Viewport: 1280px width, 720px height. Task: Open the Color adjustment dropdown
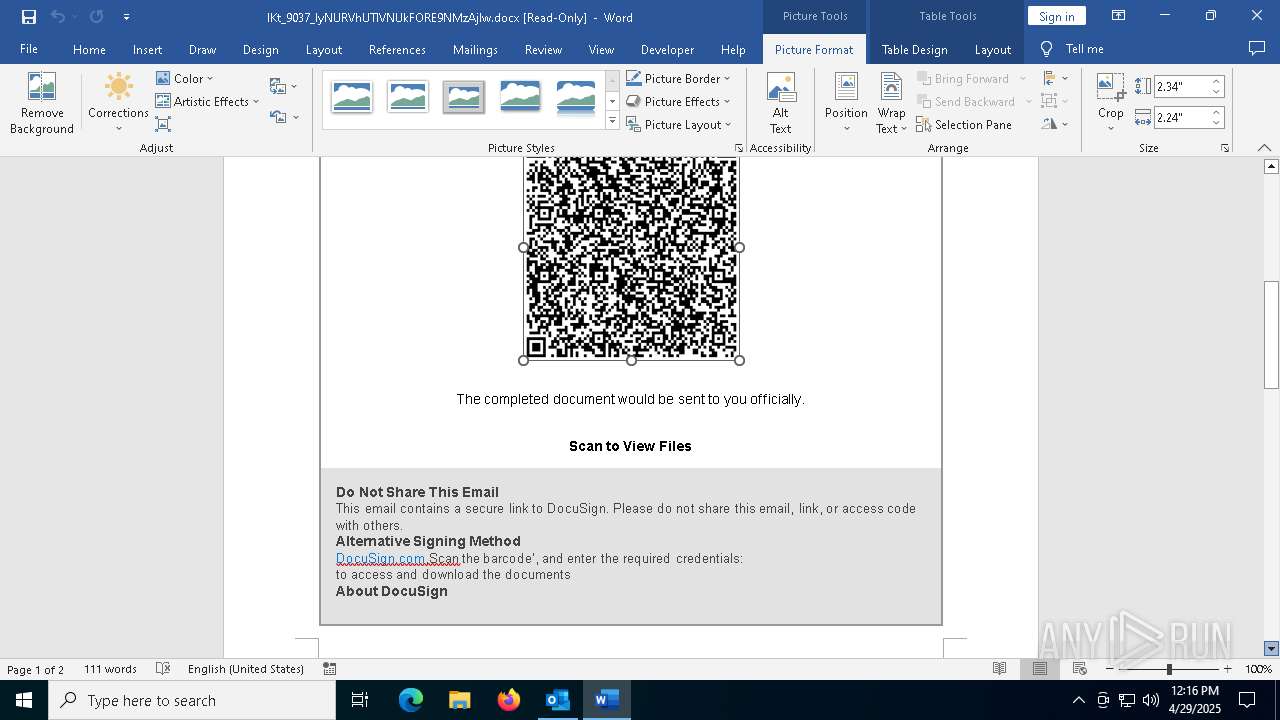(185, 78)
